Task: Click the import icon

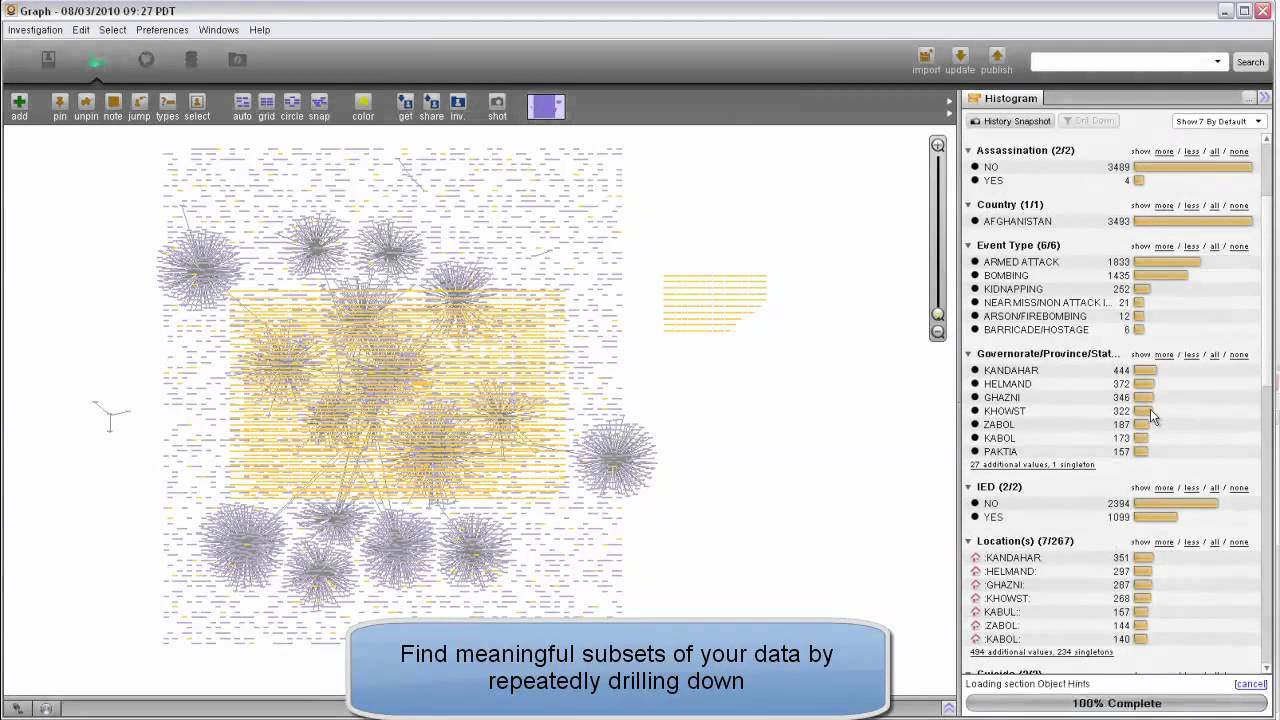Action: (x=926, y=56)
